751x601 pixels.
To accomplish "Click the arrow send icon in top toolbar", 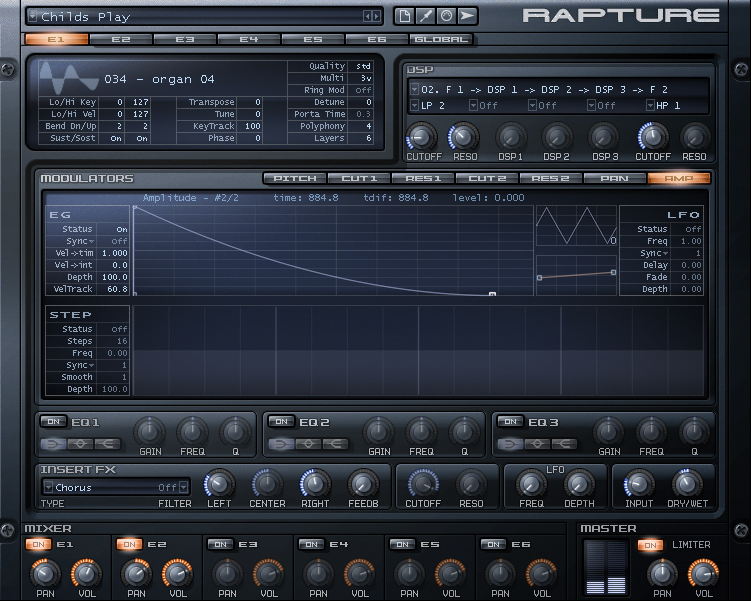I will tap(467, 16).
